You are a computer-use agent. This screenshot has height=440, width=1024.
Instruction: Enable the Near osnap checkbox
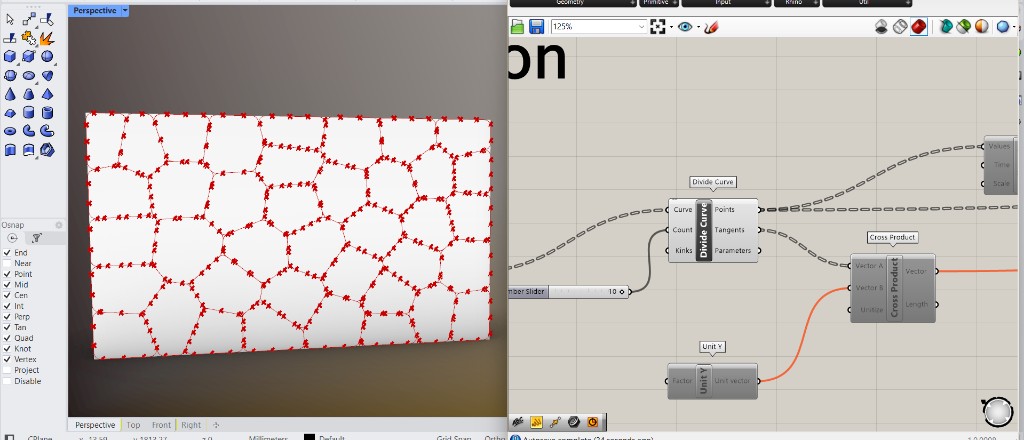point(7,263)
